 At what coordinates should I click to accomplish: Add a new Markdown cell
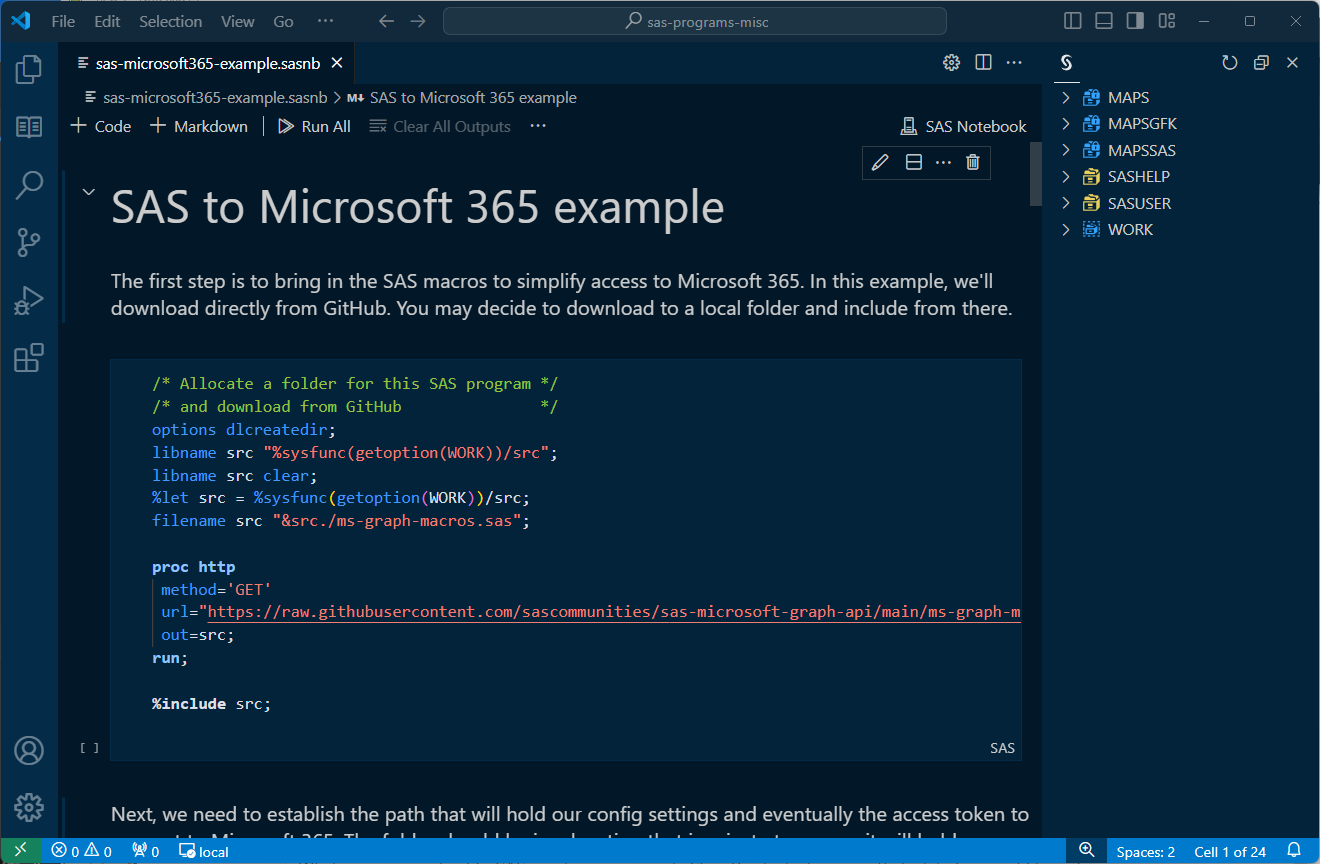[x=199, y=126]
